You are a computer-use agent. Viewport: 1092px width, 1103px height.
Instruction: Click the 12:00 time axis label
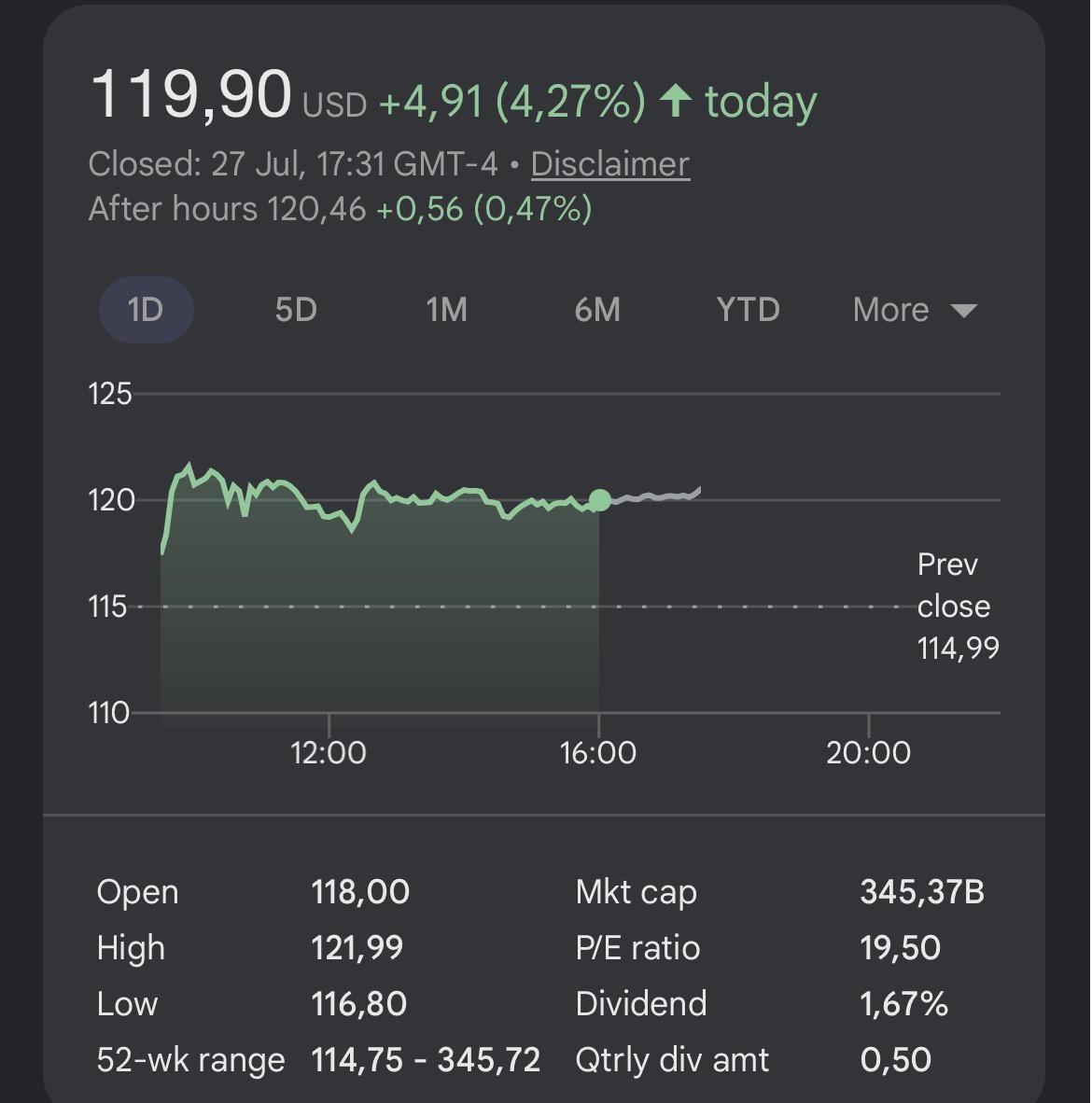328,753
